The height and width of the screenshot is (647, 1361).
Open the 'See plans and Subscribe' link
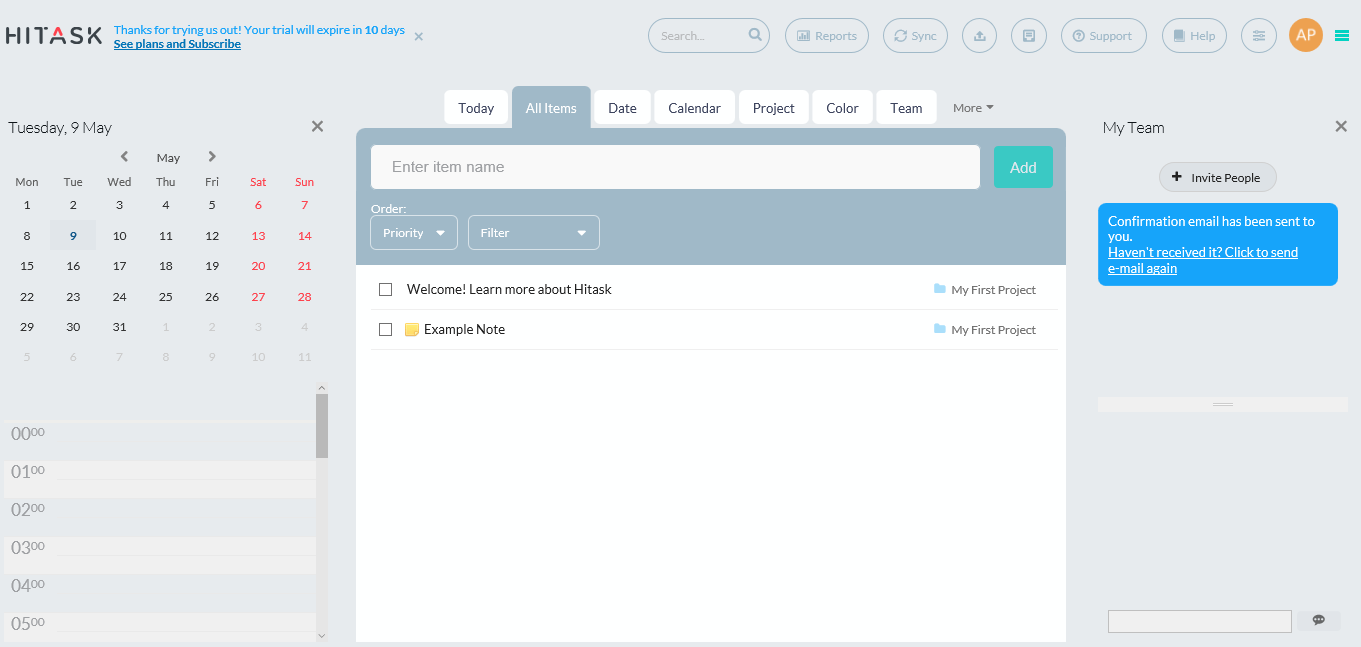click(177, 44)
